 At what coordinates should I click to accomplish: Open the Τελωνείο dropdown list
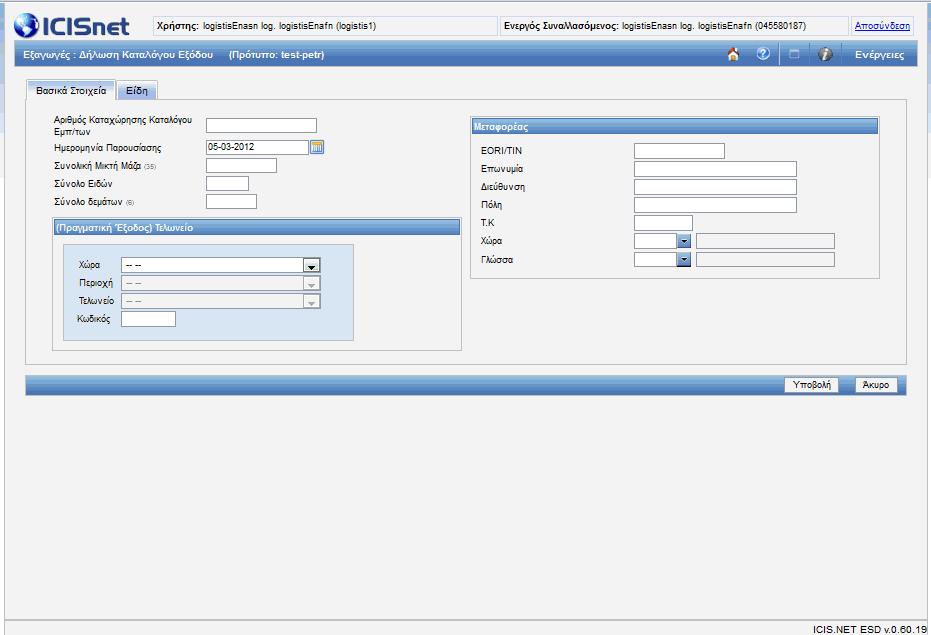[x=311, y=302]
